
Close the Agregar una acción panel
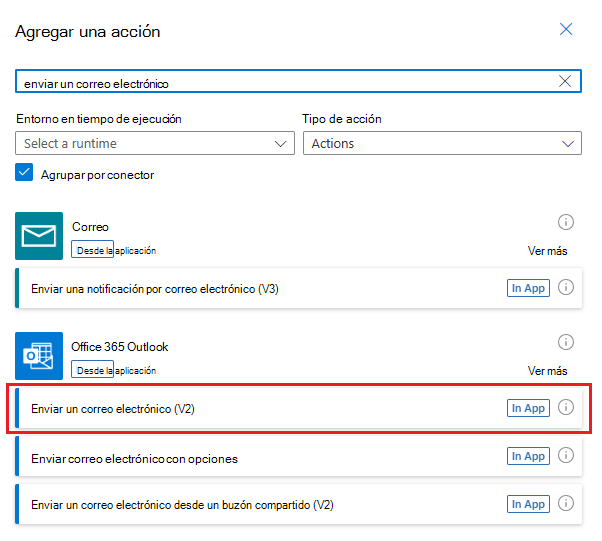[x=566, y=29]
